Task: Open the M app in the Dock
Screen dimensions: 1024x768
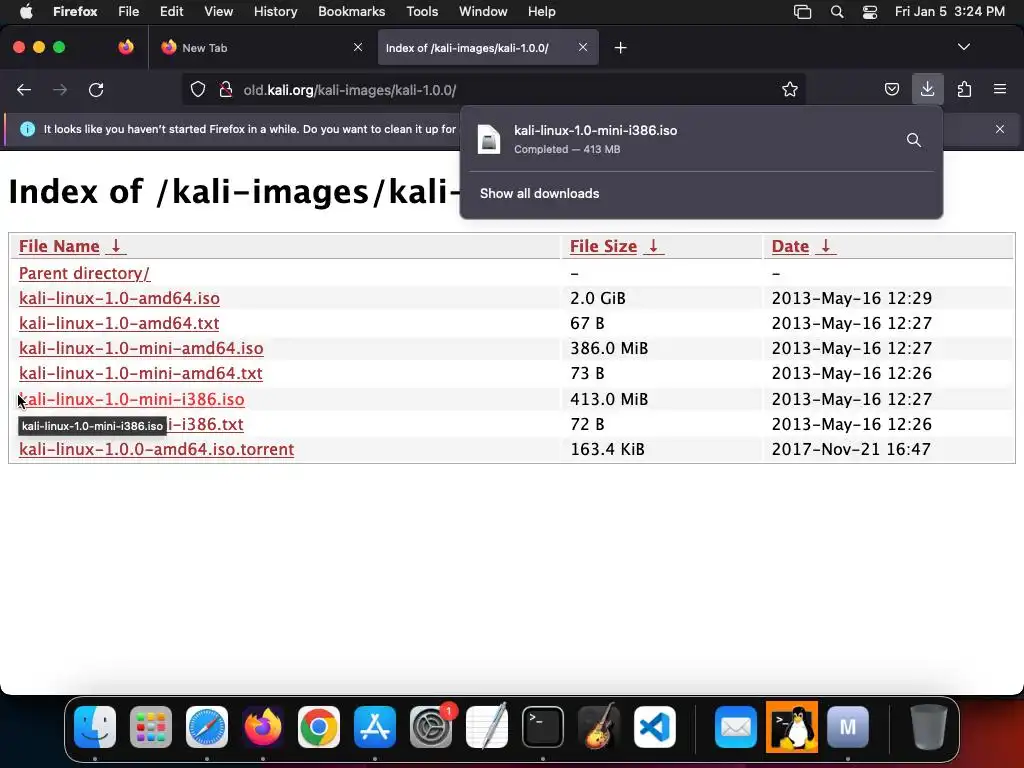Action: (848, 727)
